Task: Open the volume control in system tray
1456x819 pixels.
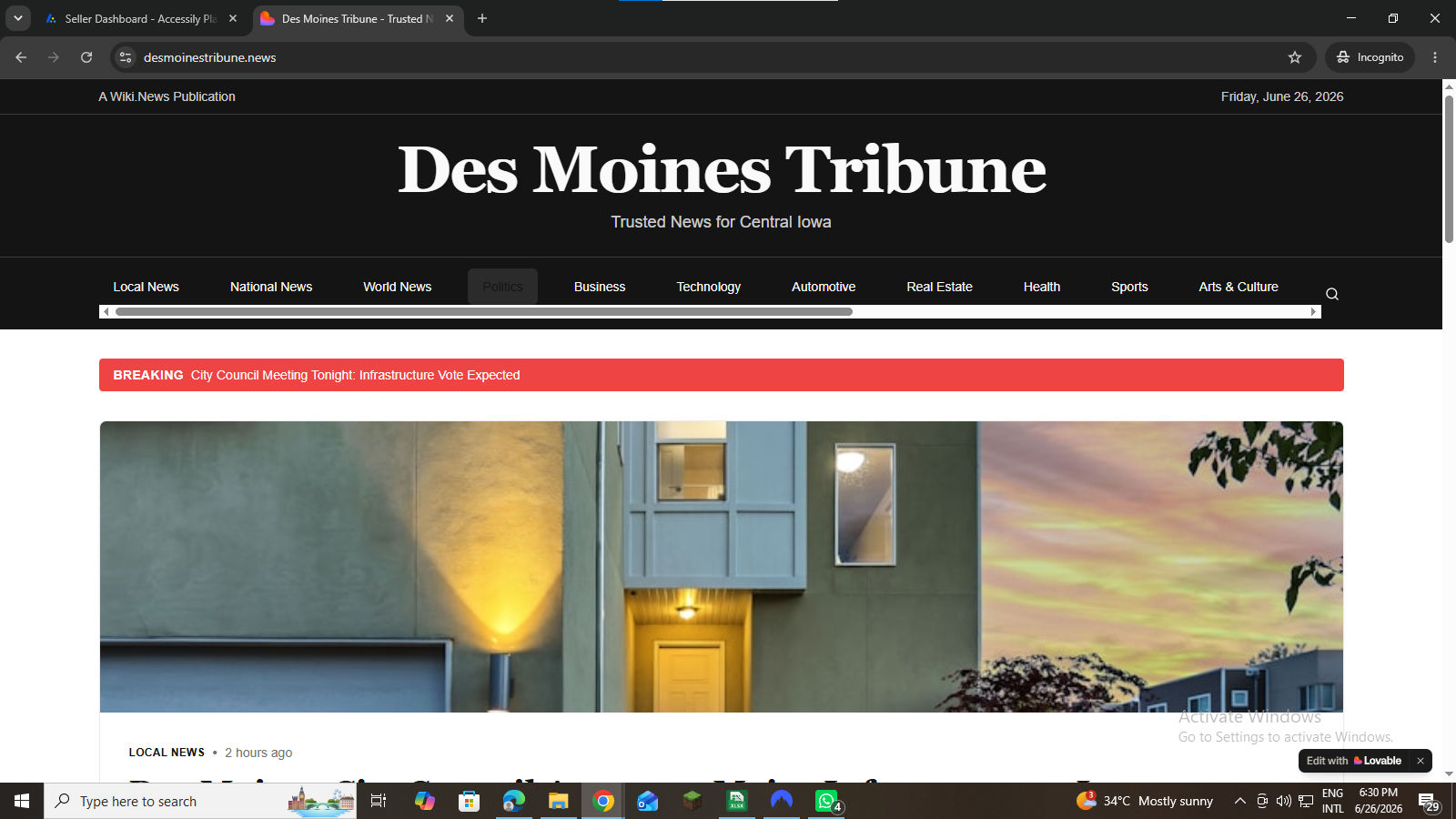Action: (1284, 801)
